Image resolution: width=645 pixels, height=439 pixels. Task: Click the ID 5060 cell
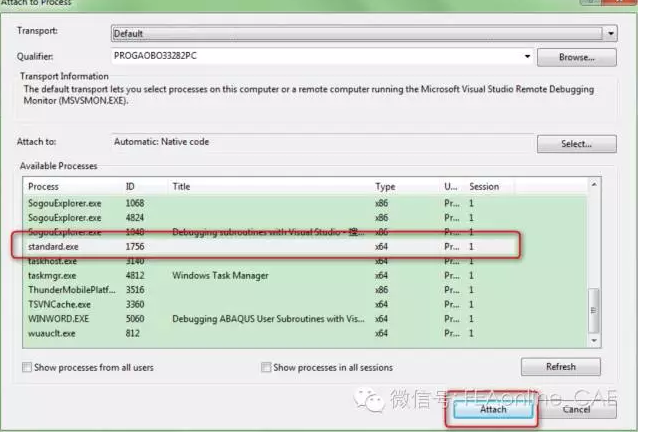(135, 319)
